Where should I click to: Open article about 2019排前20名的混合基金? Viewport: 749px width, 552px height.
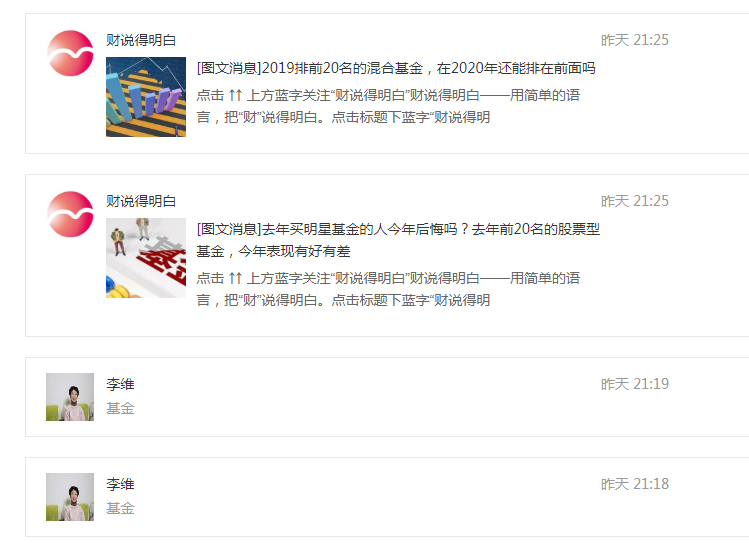[396, 68]
